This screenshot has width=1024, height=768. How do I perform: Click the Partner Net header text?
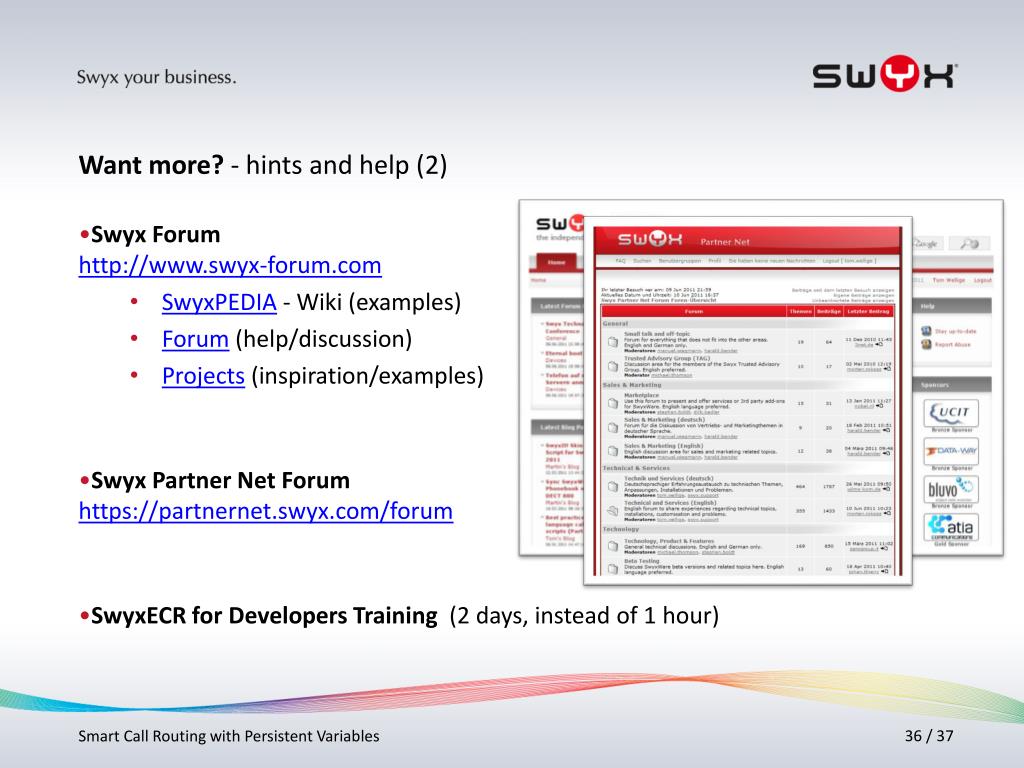coord(724,242)
